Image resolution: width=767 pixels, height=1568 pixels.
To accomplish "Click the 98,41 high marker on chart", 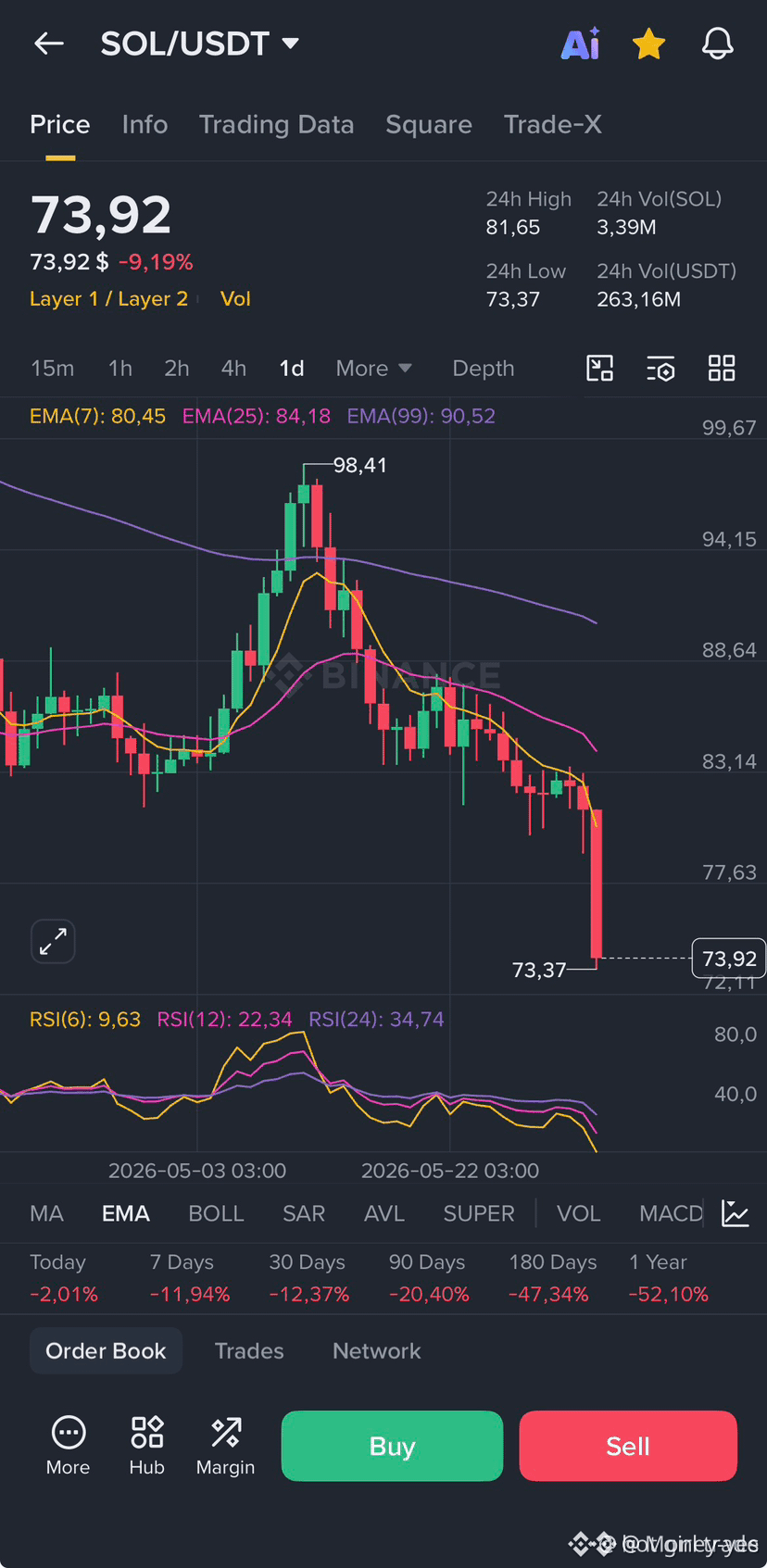I will (x=360, y=466).
